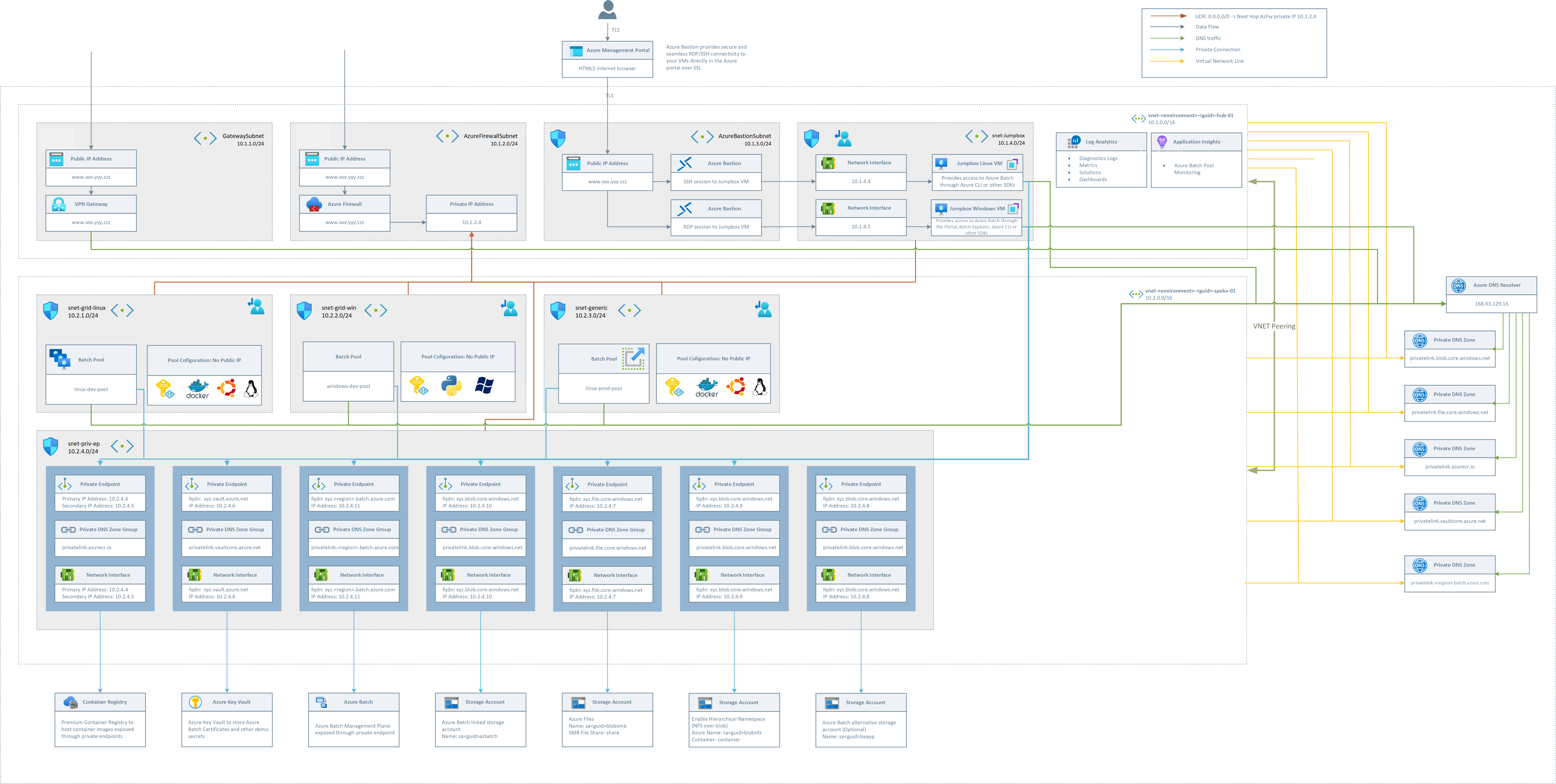Viewport: 1556px width, 784px height.
Task: Click the Azure DNS Resolver icon
Action: 1458,285
